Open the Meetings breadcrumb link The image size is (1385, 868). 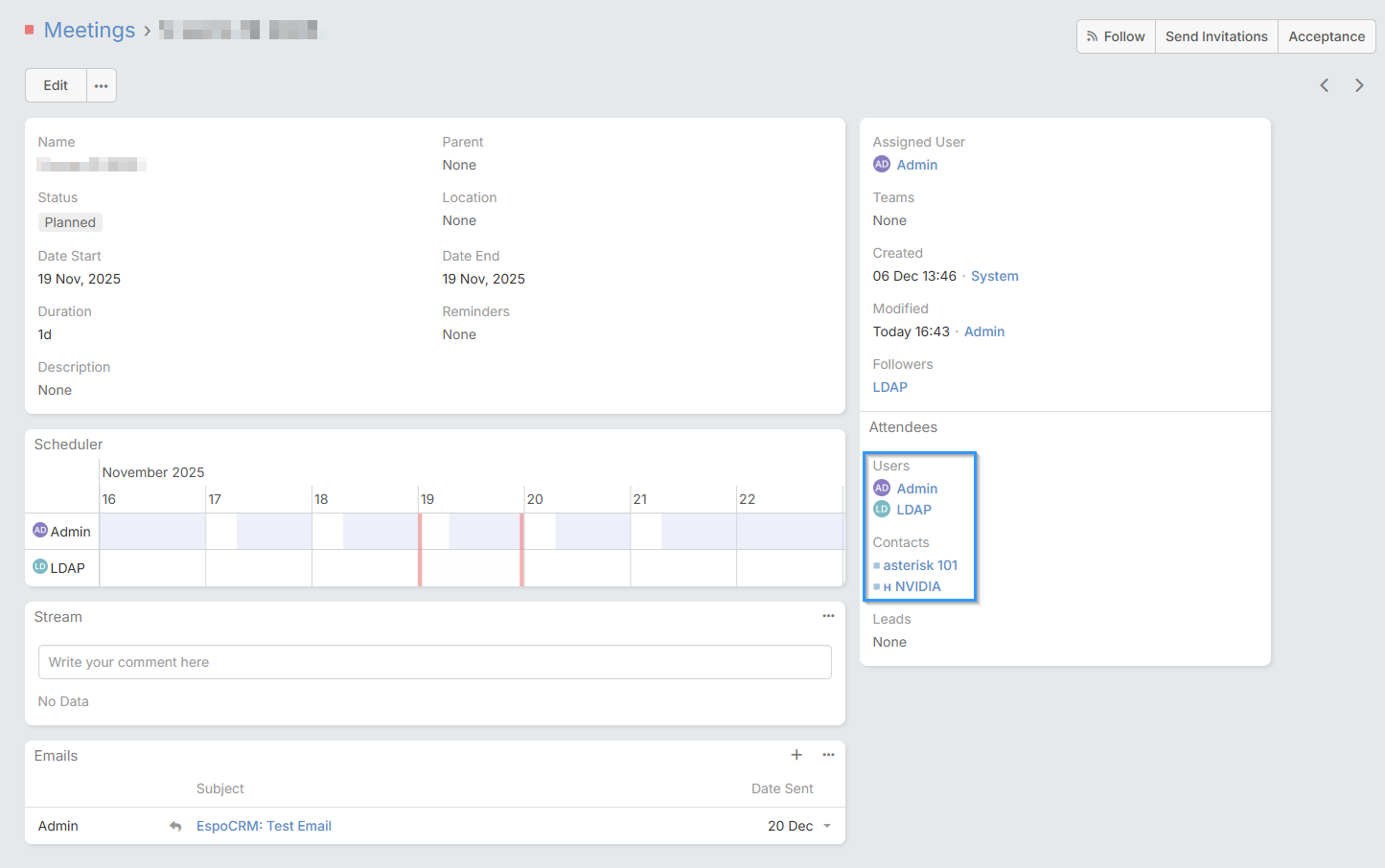(x=89, y=31)
